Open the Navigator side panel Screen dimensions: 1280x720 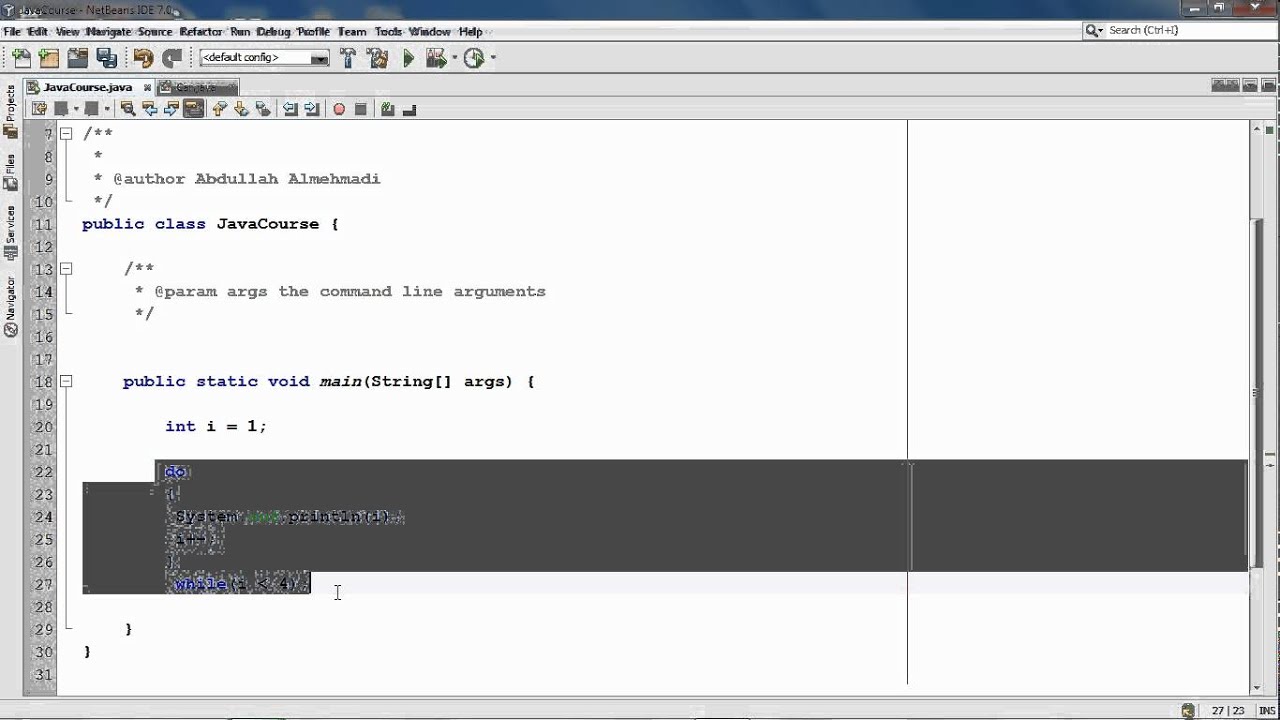pos(11,305)
